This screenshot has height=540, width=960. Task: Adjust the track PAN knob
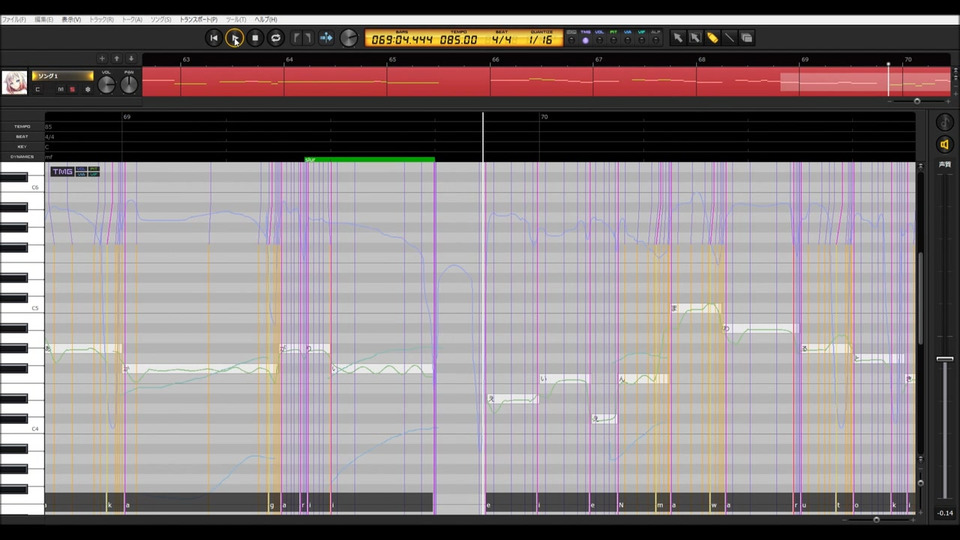click(129, 84)
